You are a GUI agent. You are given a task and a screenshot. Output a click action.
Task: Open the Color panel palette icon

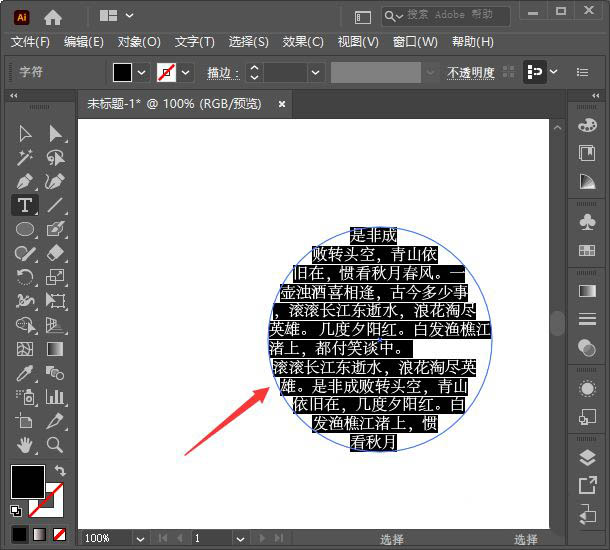click(x=587, y=125)
